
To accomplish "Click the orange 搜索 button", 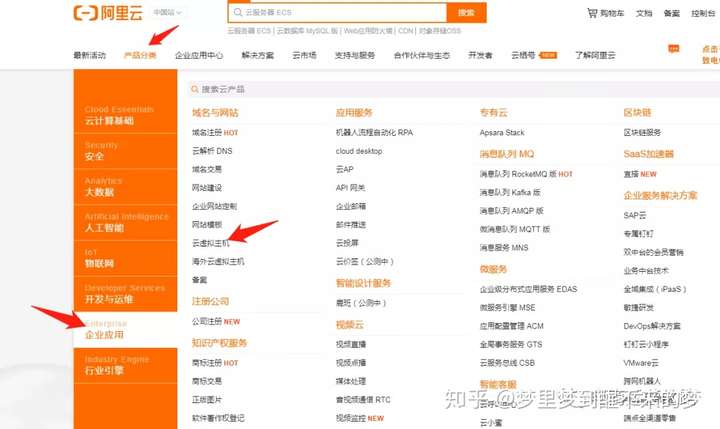I will (x=467, y=12).
